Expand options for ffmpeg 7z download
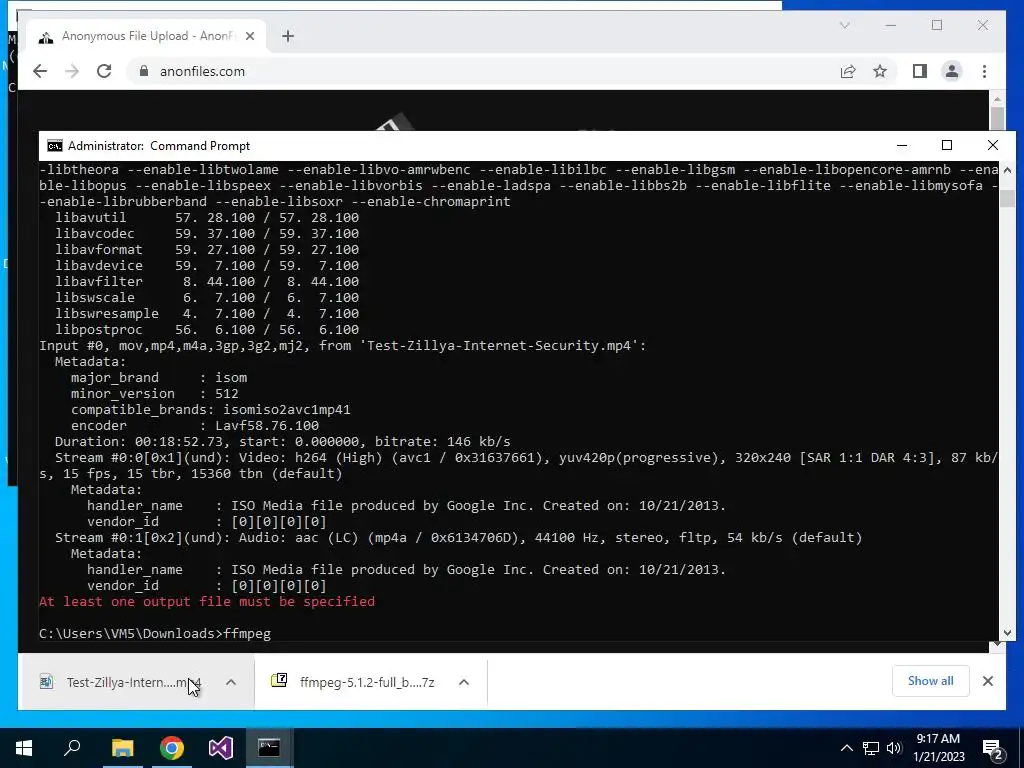The width and height of the screenshot is (1024, 768). point(464,682)
